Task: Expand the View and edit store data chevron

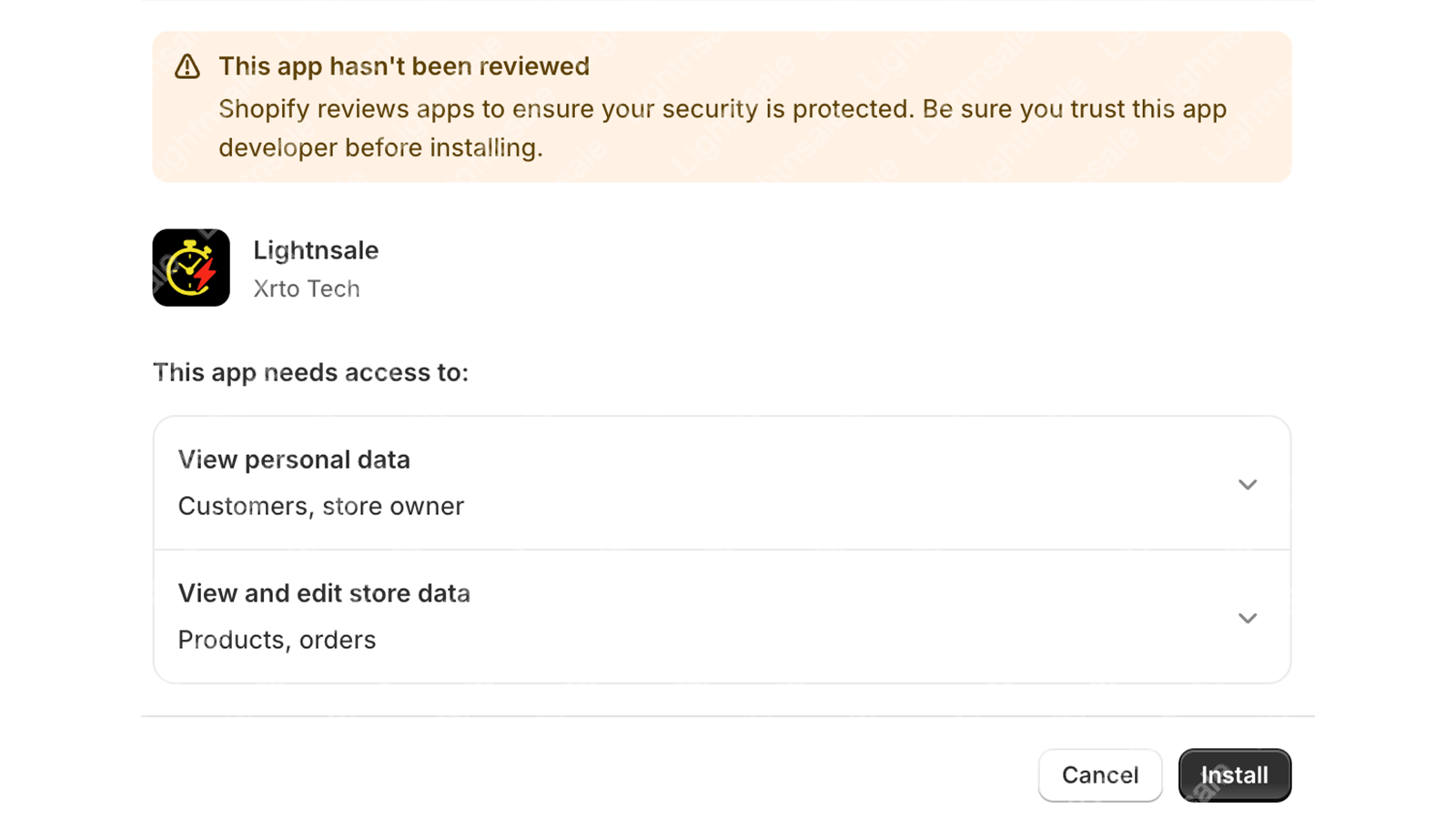Action: click(1248, 618)
